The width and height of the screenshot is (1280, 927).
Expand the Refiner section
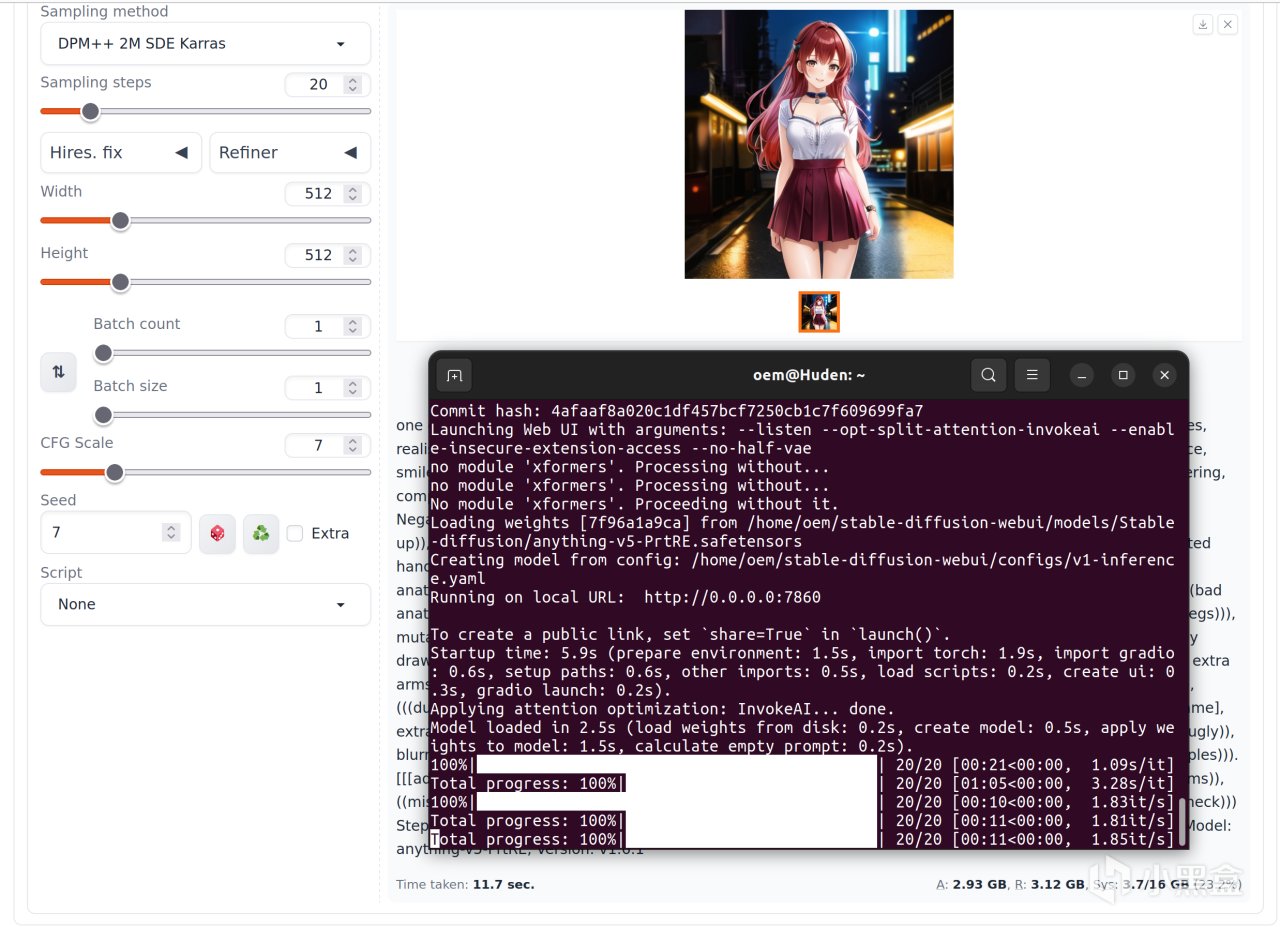290,153
